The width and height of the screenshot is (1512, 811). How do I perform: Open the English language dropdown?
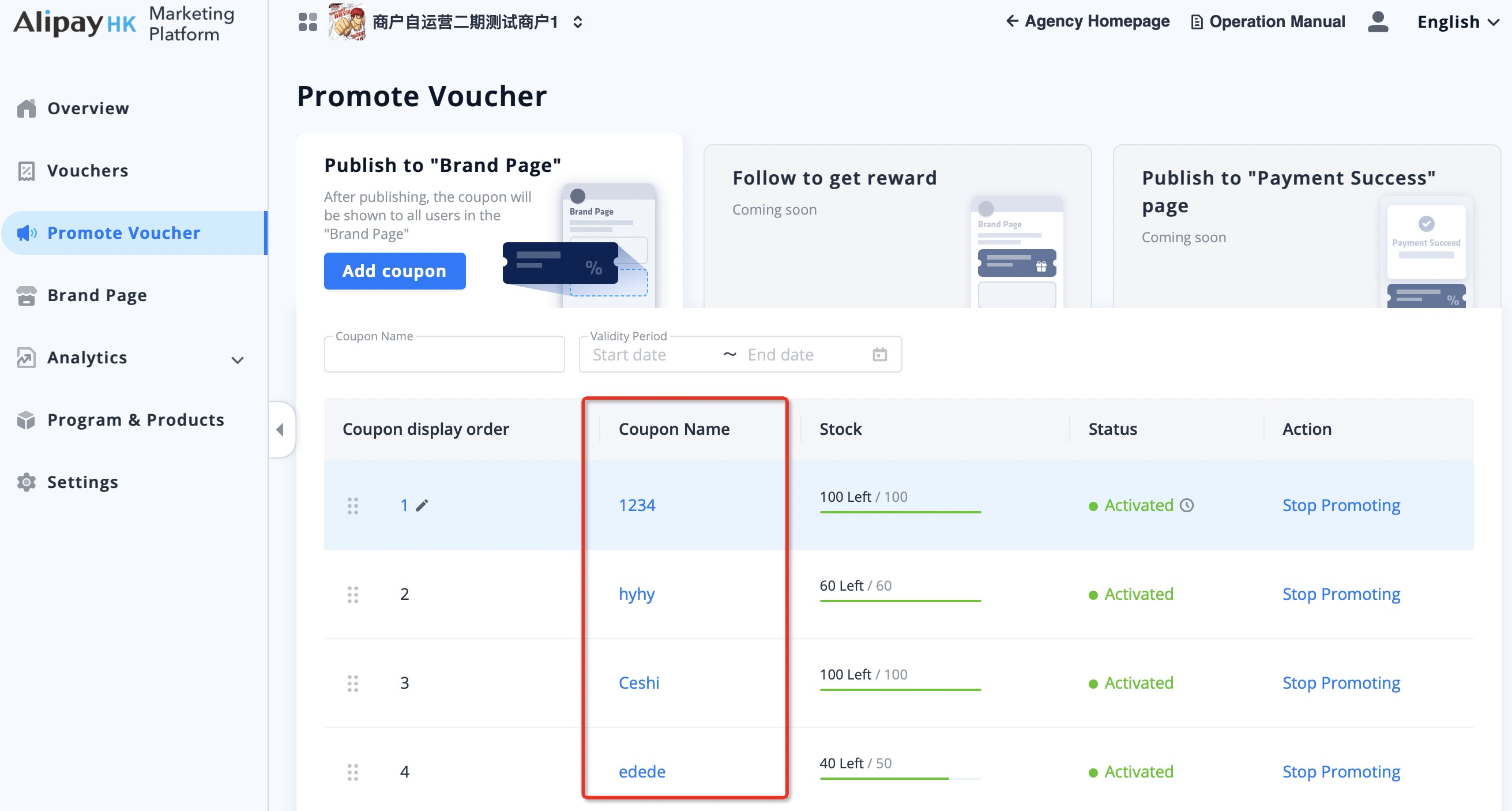point(1457,22)
